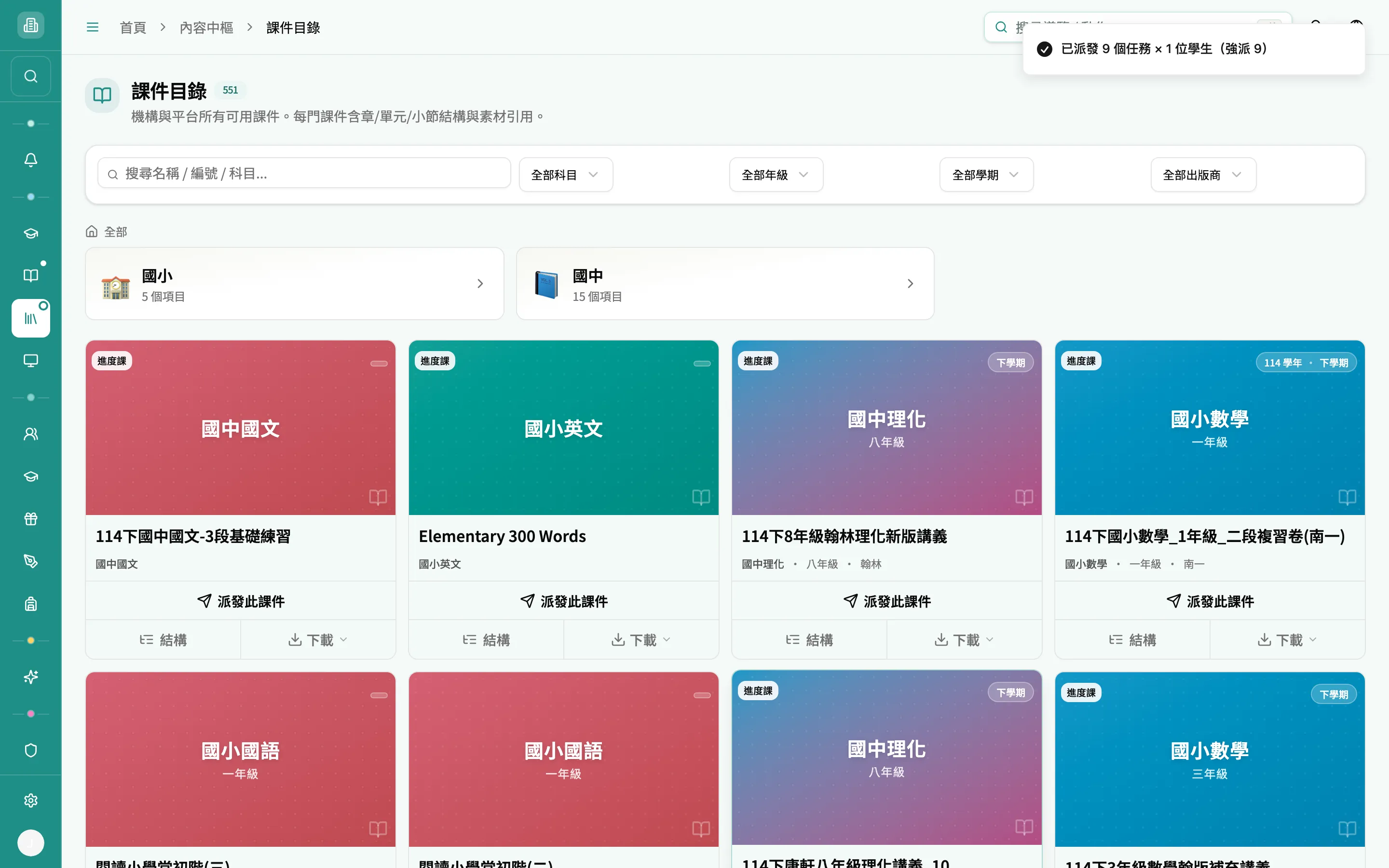Viewport: 1389px width, 868px height.
Task: Open the 全部年級 dropdown
Action: 776,175
